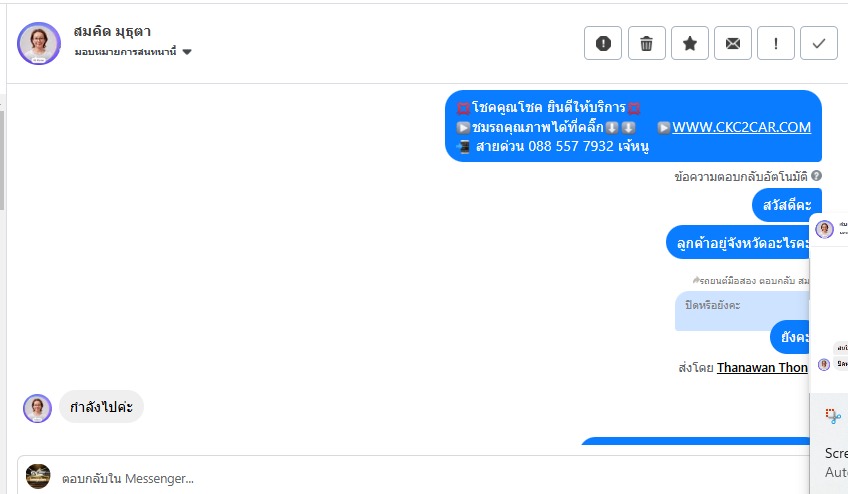Expand the assign conversation dropdown arrow
848x494 pixels.
coord(187,52)
